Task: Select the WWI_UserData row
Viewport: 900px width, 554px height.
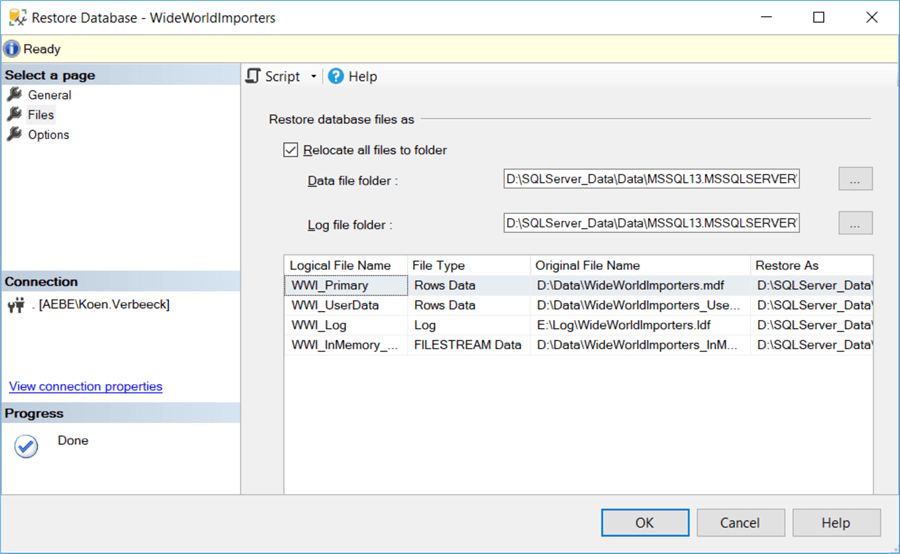Action: pyautogui.click(x=579, y=305)
